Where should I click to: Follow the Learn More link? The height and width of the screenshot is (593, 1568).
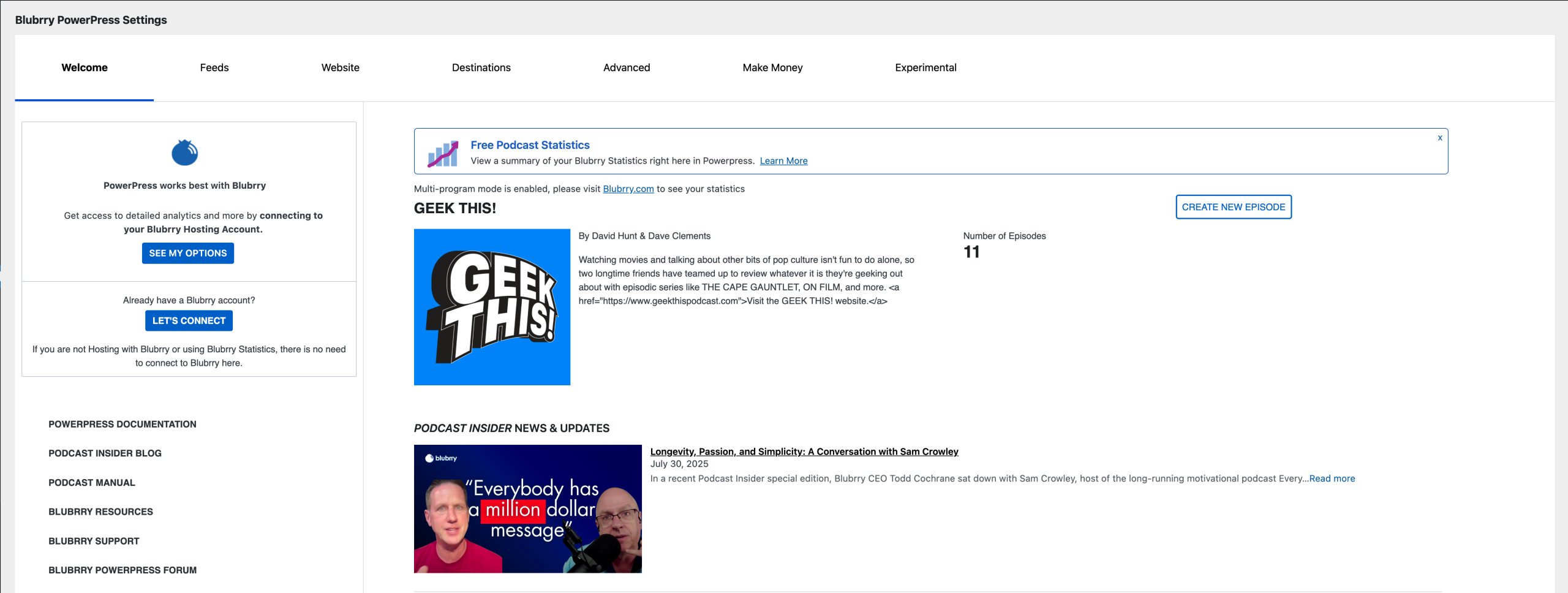783,161
